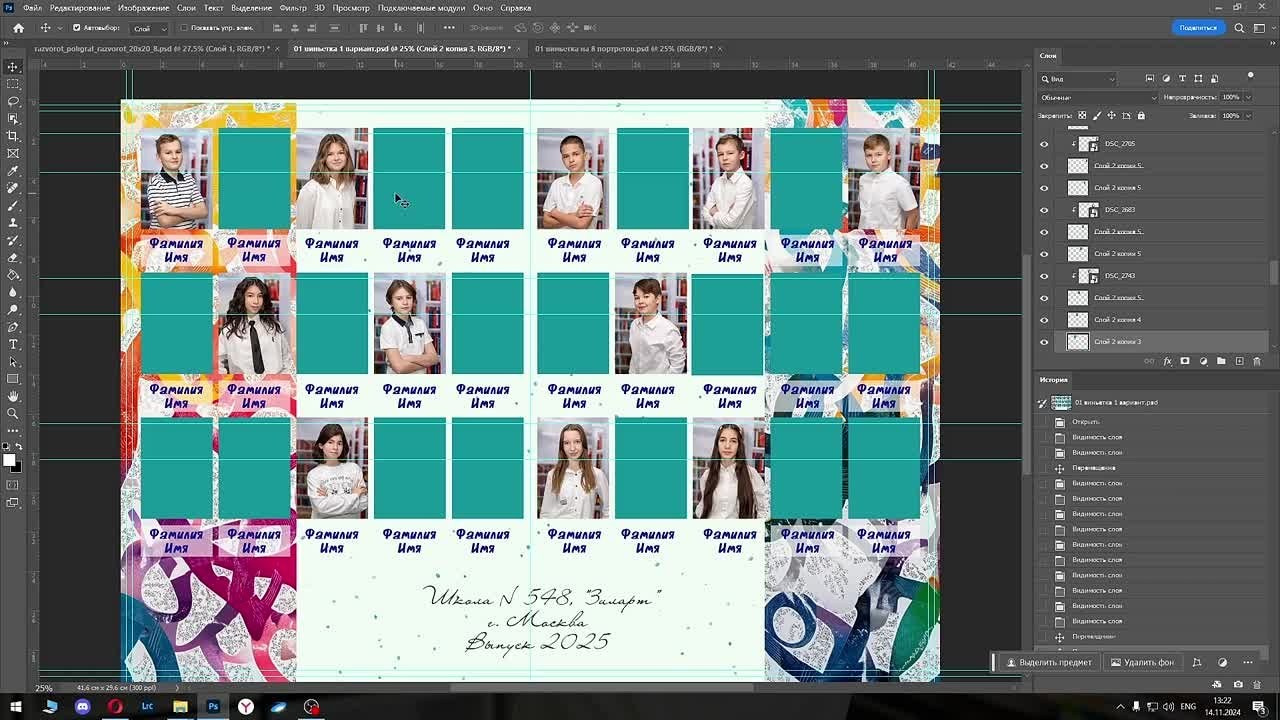Pick the Eyedropper tool
Image resolution: width=1280 pixels, height=720 pixels.
13,171
